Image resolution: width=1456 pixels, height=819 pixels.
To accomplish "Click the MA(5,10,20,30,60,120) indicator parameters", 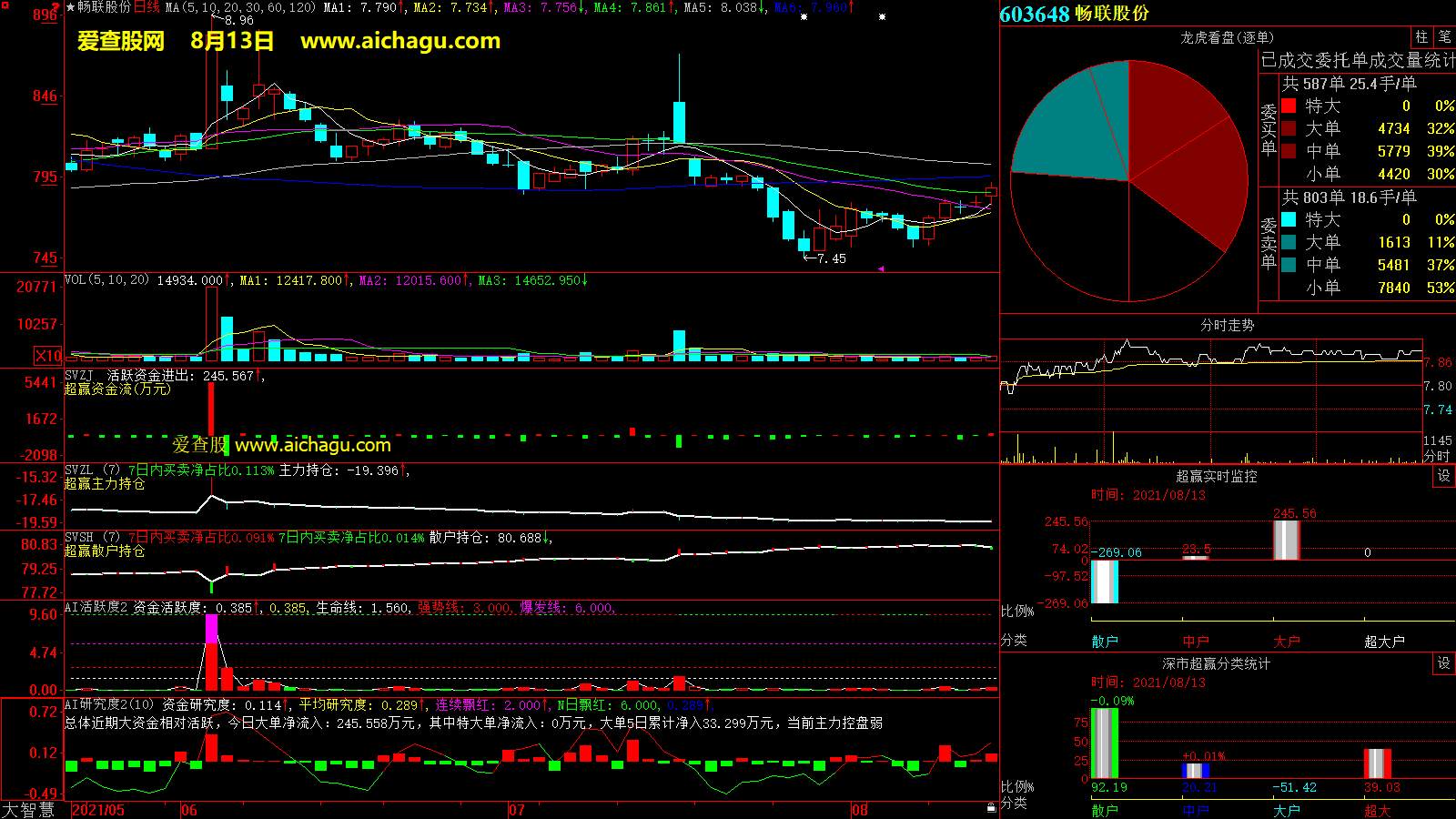I will (x=240, y=7).
